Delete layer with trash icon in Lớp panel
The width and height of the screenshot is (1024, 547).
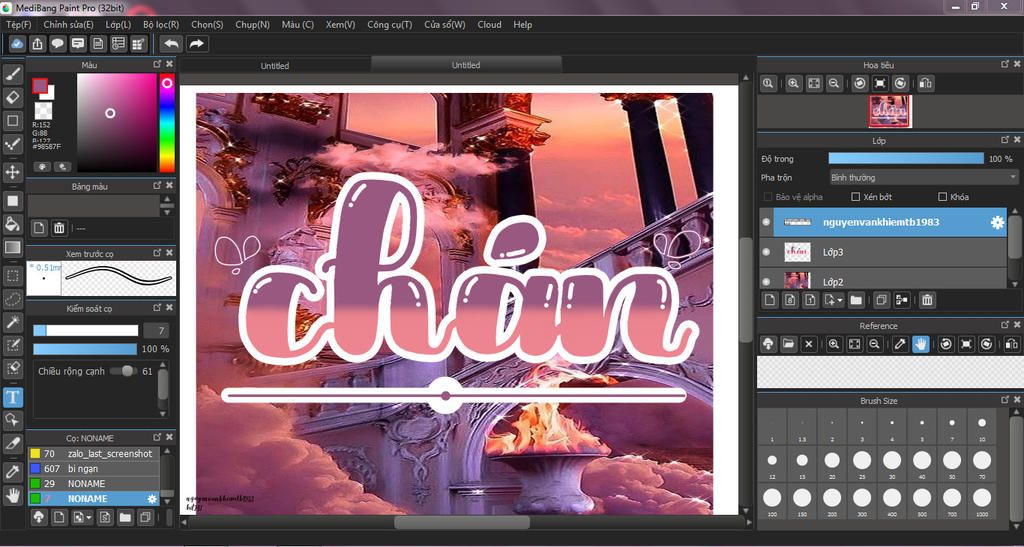click(x=927, y=300)
